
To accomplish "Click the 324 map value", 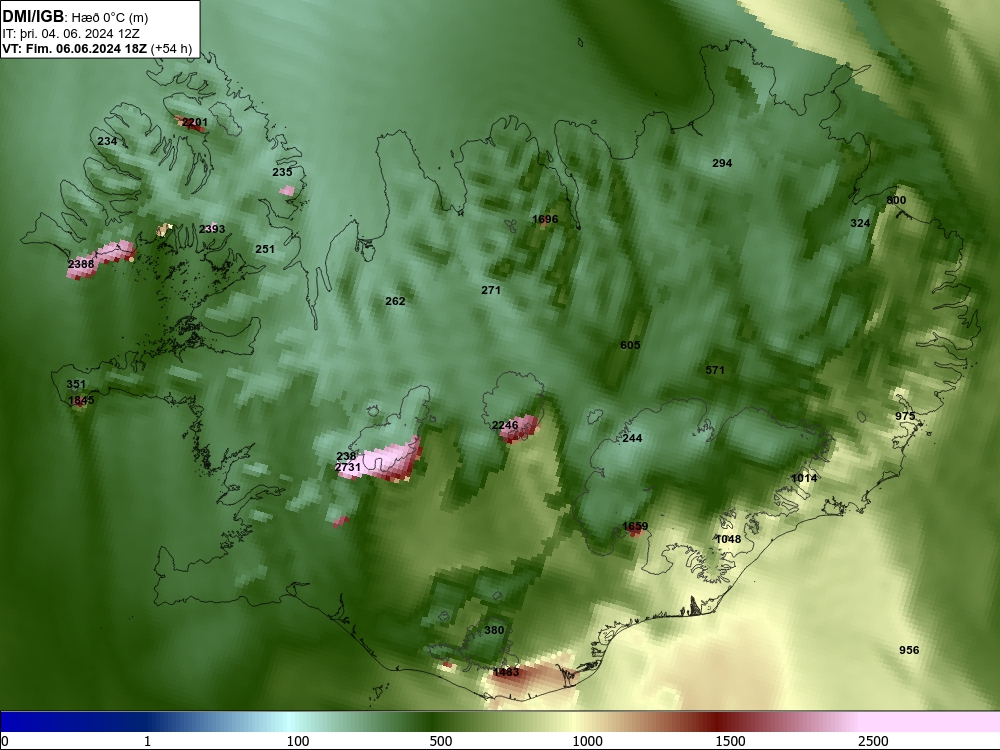I will (x=860, y=223).
